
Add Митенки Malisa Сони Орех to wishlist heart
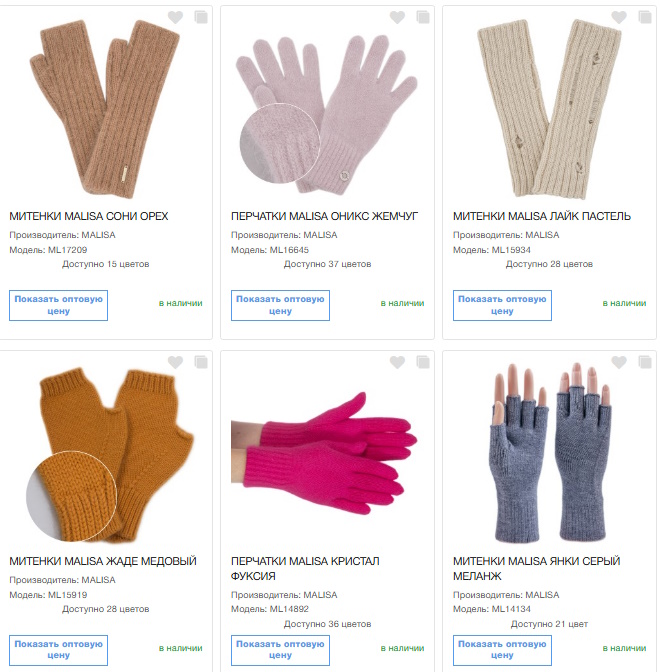pos(175,18)
